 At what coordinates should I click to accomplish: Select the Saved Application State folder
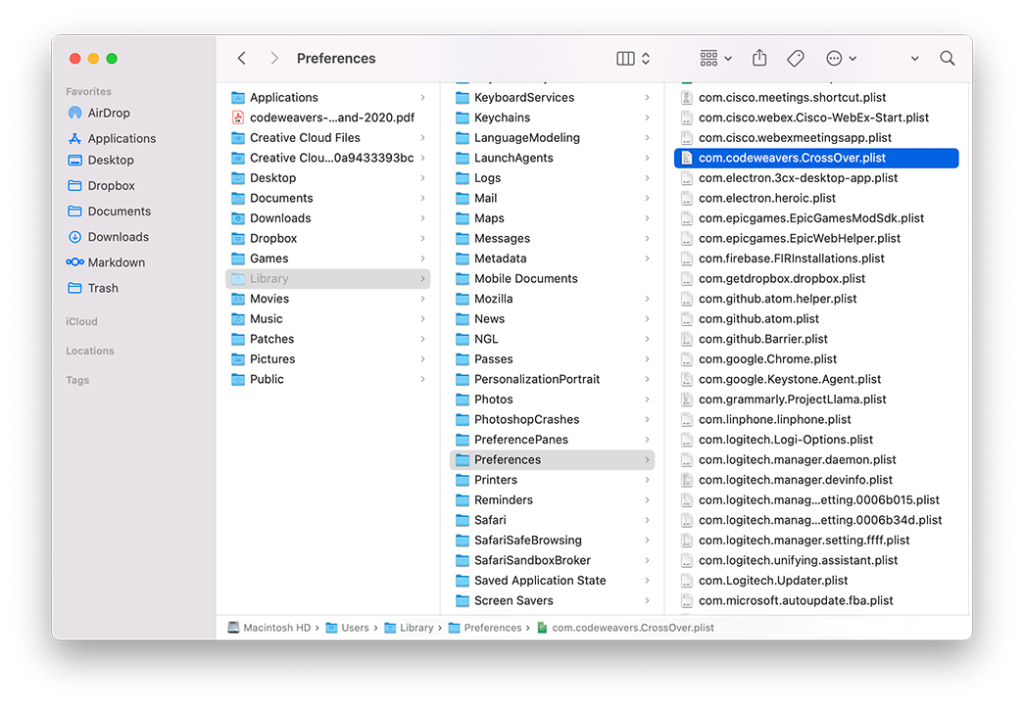point(539,581)
